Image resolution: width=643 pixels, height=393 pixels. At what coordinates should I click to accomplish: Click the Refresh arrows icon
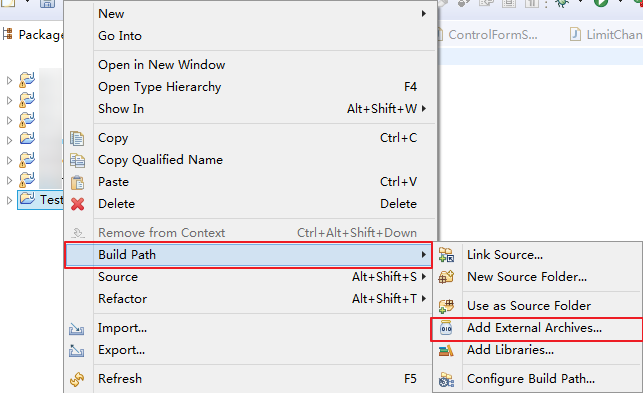pos(77,379)
